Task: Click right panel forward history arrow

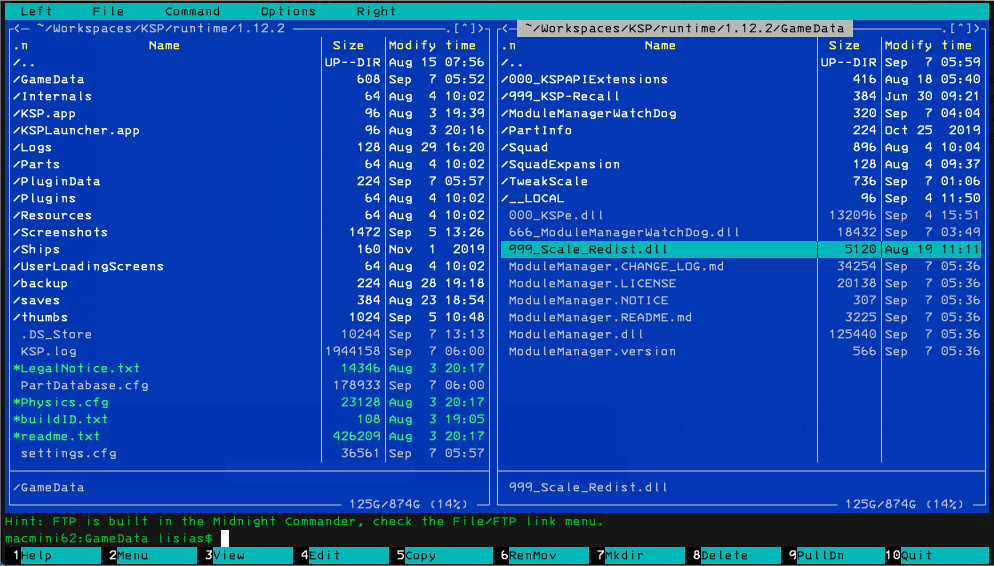Action: click(978, 29)
